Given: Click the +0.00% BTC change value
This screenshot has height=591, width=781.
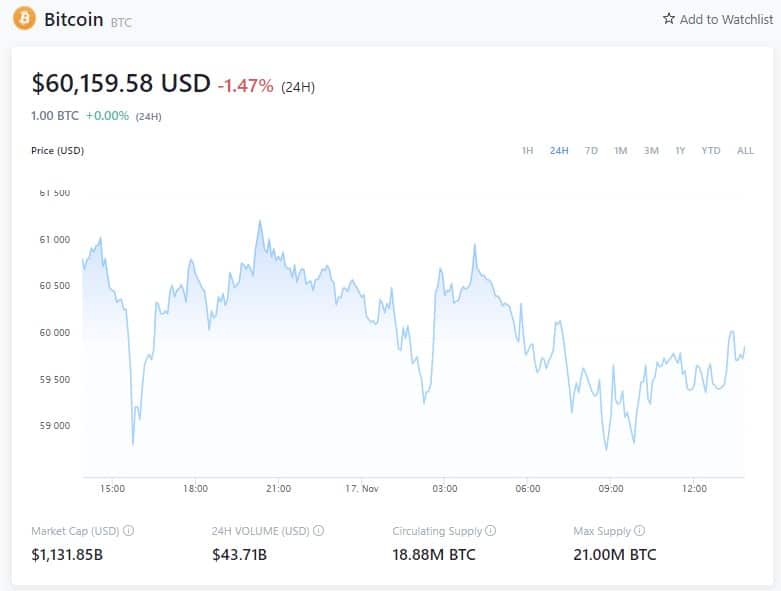Looking at the screenshot, I should click(x=107, y=116).
